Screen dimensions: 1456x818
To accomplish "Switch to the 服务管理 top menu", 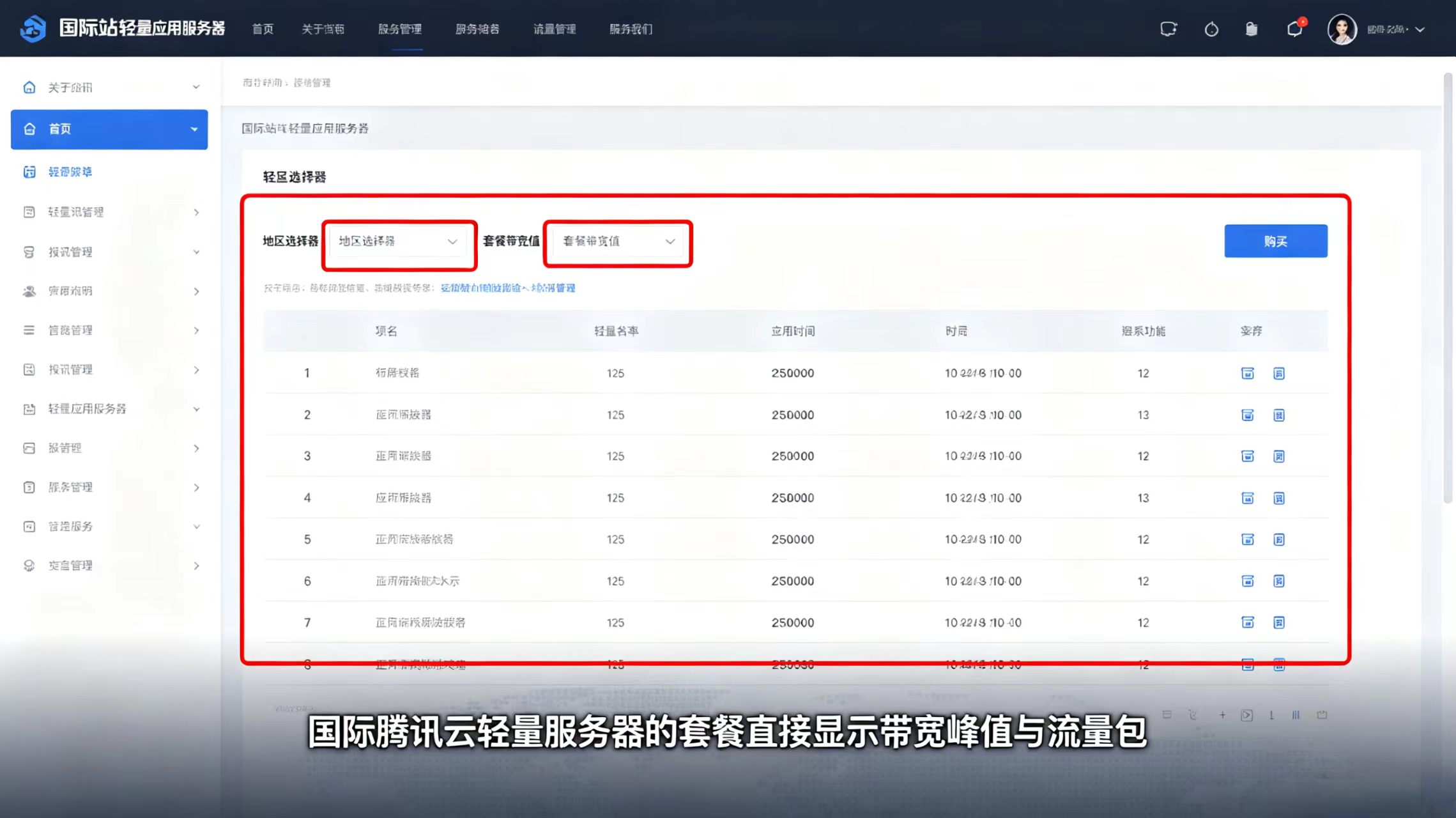I will pyautogui.click(x=400, y=29).
